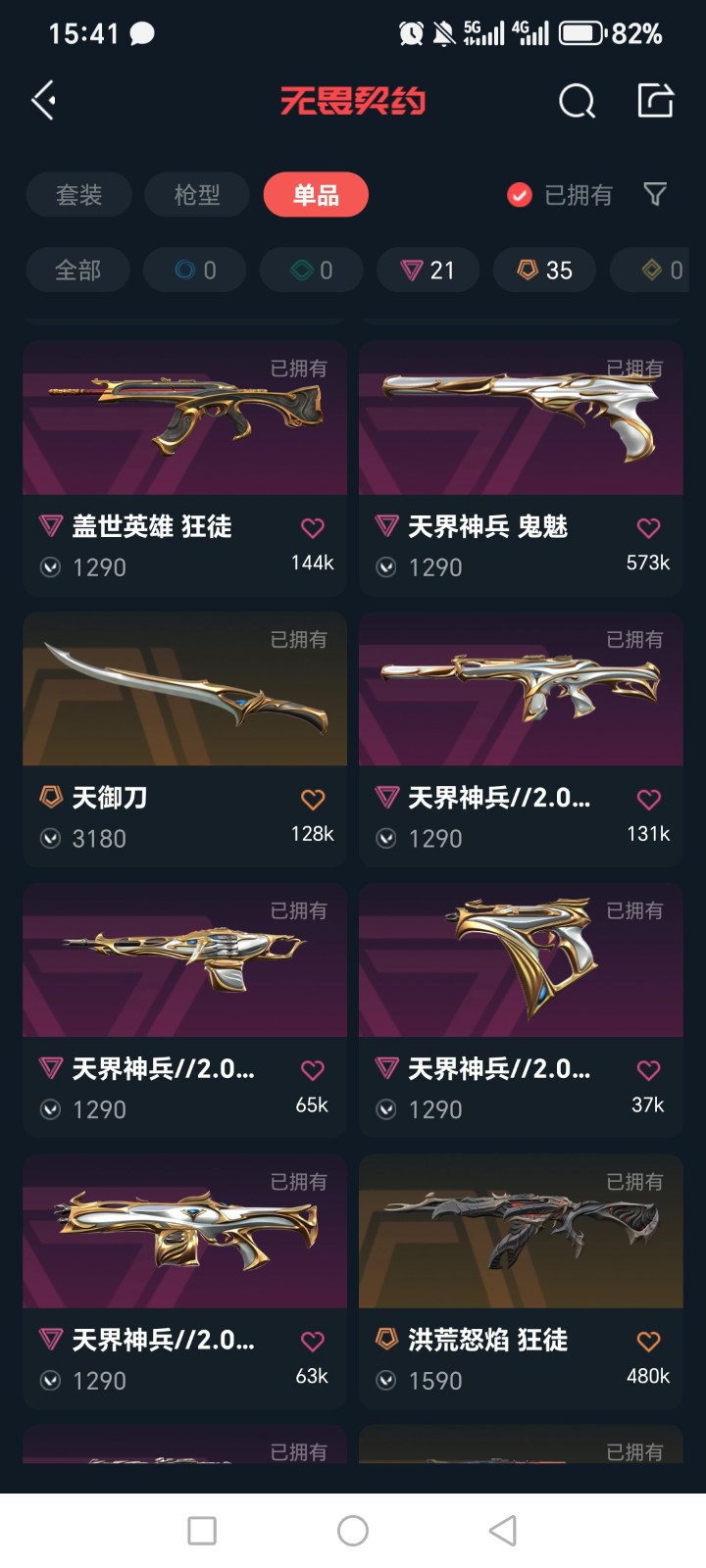Open 天御刀 knife skin thumbnail
Image resolution: width=706 pixels, height=1568 pixels.
coord(185,689)
